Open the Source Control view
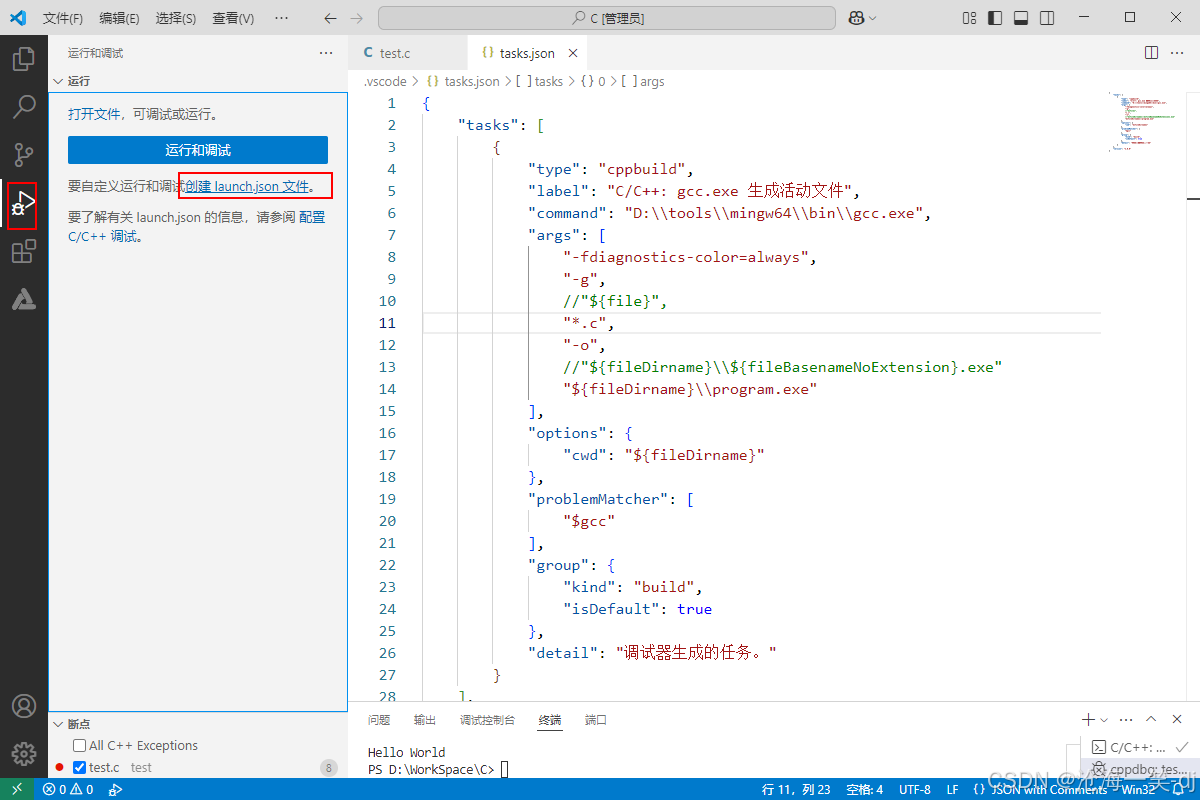The height and width of the screenshot is (800, 1200). (24, 154)
